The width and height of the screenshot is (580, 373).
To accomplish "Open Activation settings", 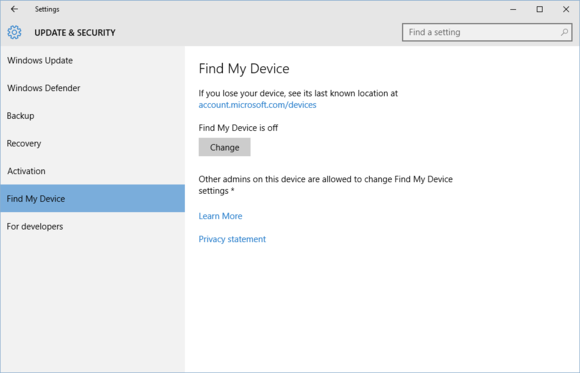I will click(x=92, y=171).
